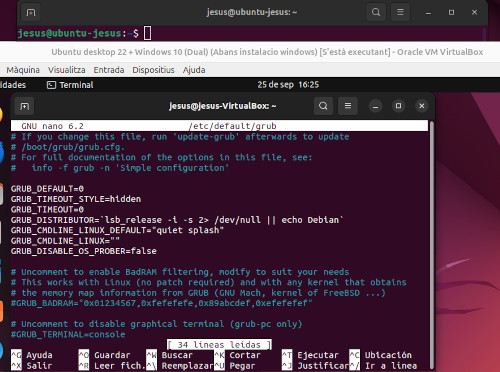Open new tab icon in jesus-VirtualBox terminal
The width and height of the screenshot is (500, 372).
[x=24, y=106]
